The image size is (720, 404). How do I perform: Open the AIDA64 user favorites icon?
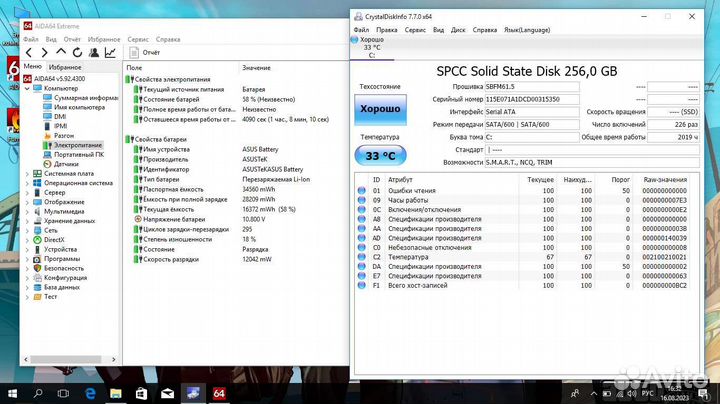94,52
